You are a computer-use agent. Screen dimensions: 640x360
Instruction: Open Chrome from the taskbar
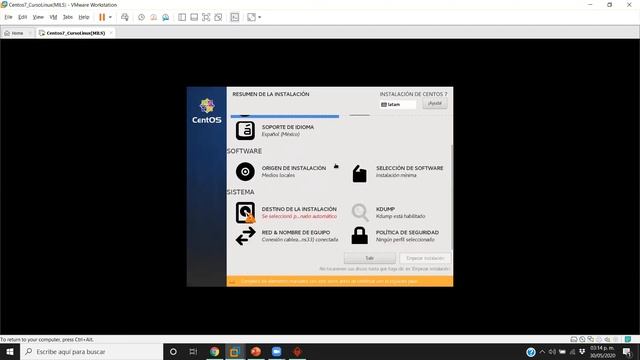tap(214, 351)
